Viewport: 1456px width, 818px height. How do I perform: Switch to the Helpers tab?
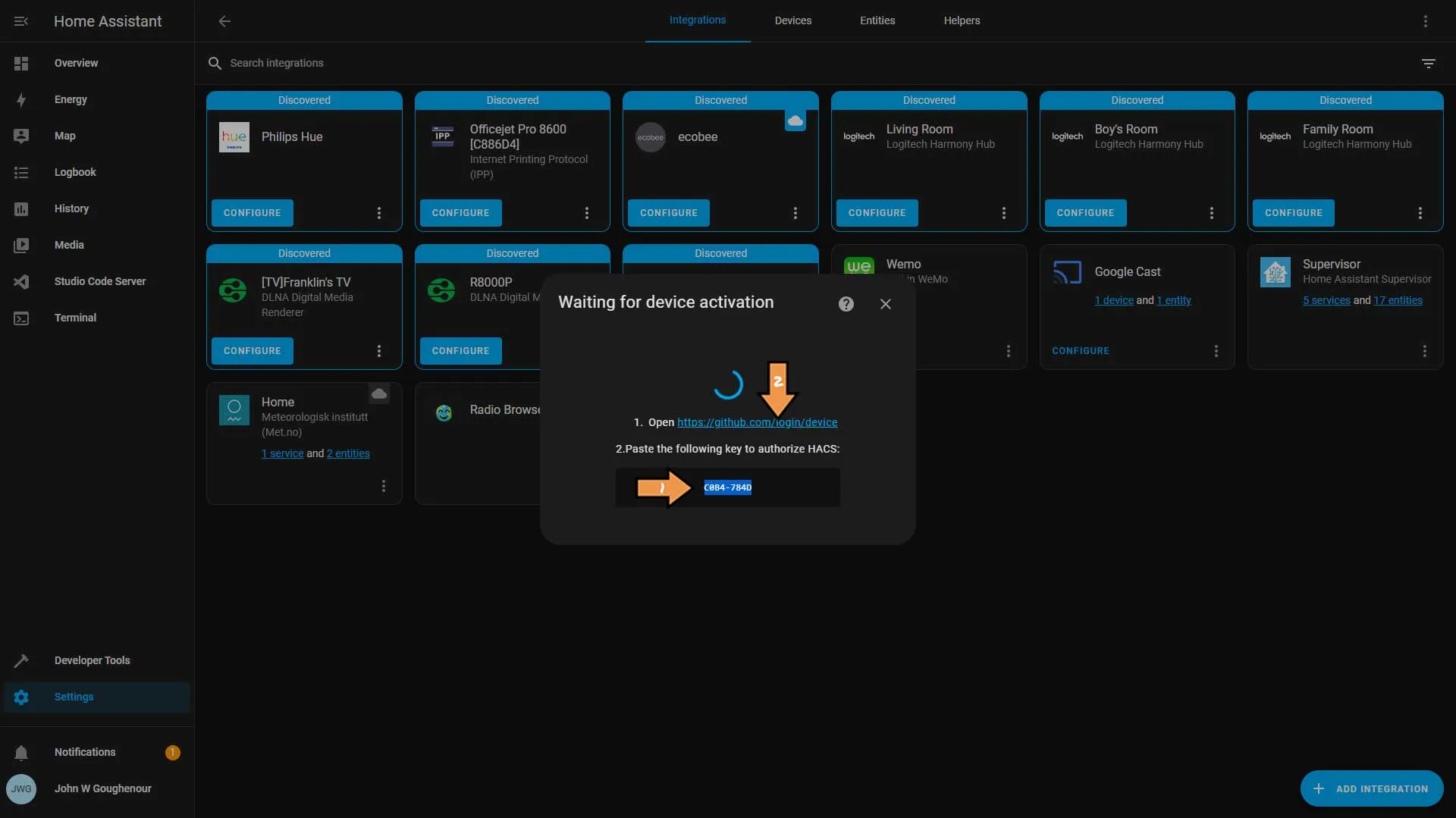(x=962, y=20)
